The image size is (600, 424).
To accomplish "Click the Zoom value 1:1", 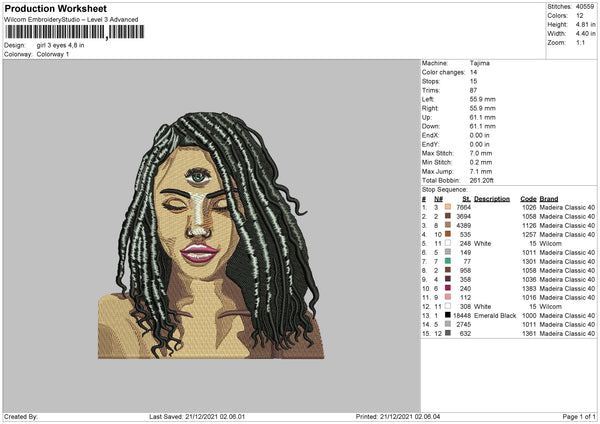I will click(580, 42).
